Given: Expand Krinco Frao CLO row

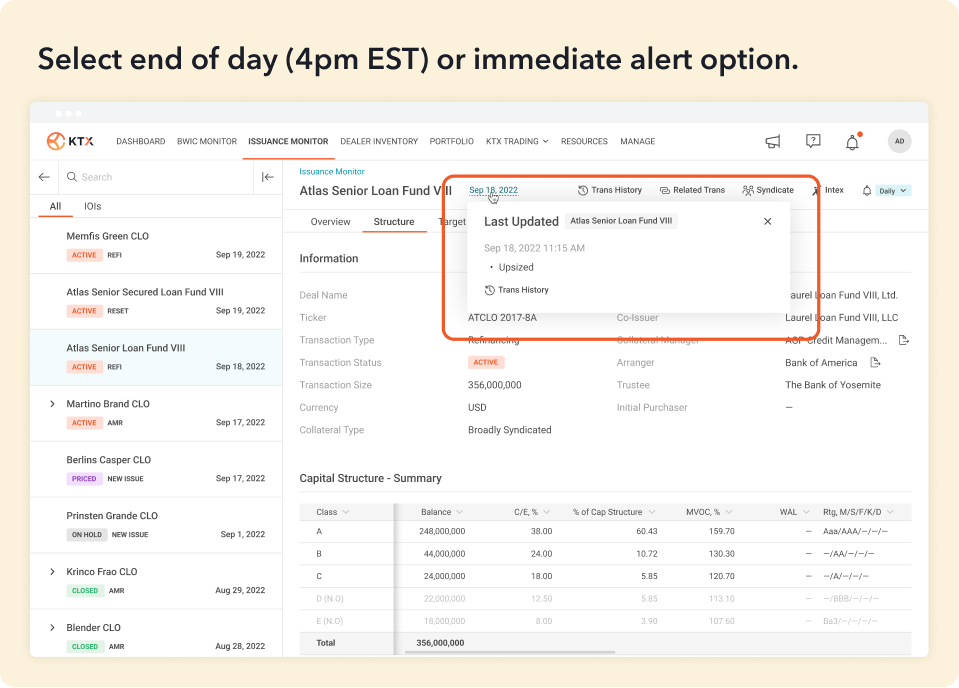Looking at the screenshot, I should click(52, 572).
